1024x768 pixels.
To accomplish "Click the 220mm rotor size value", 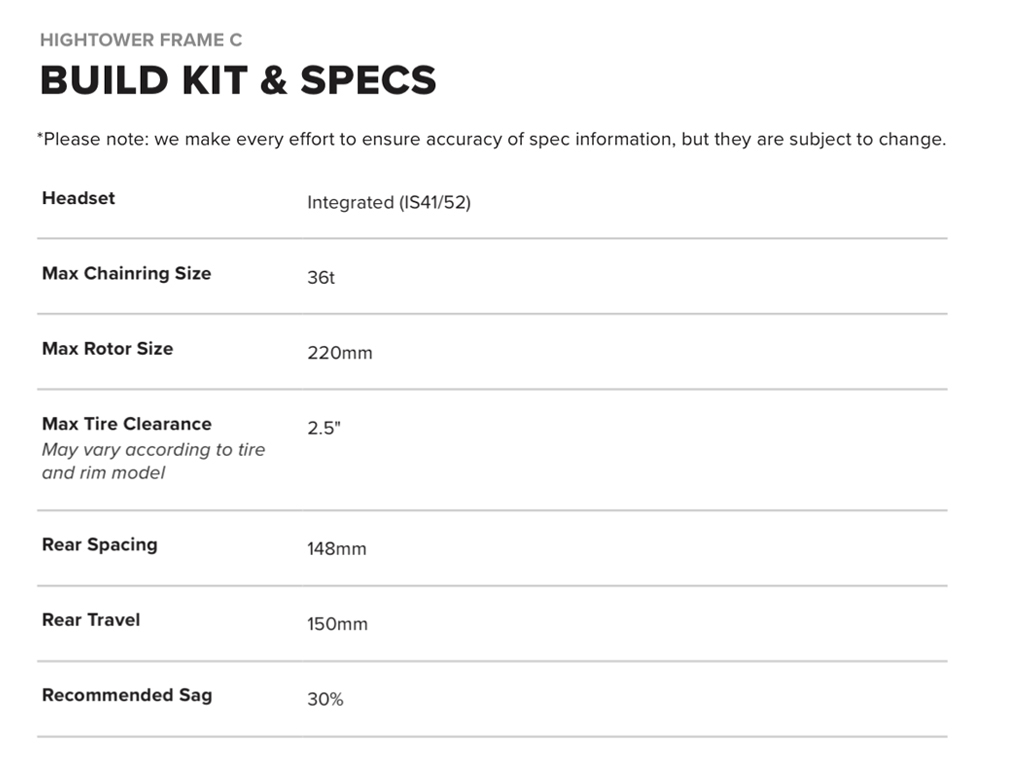I will [339, 353].
